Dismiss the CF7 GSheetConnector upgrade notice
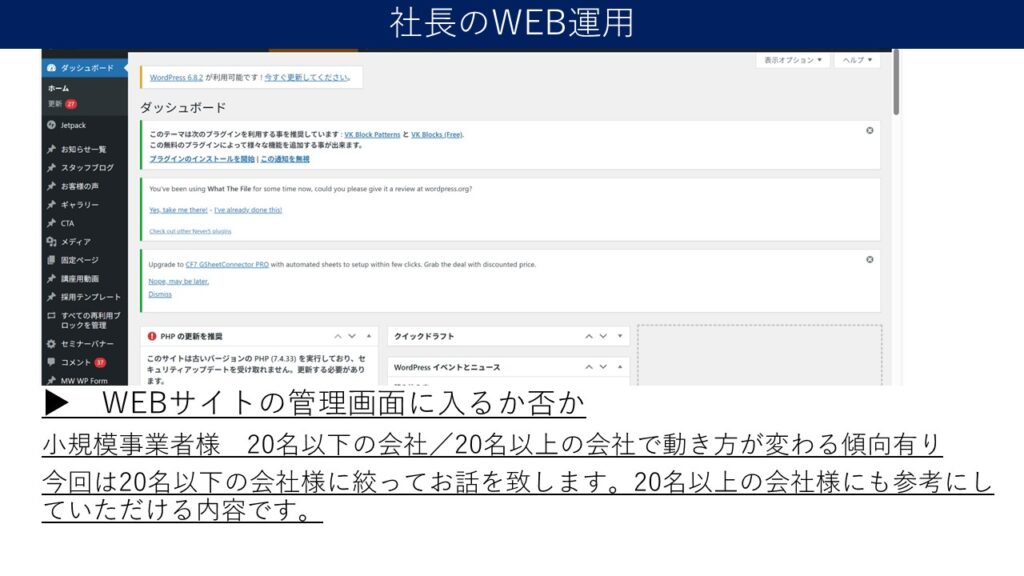This screenshot has width=1024, height=576. (x=869, y=259)
